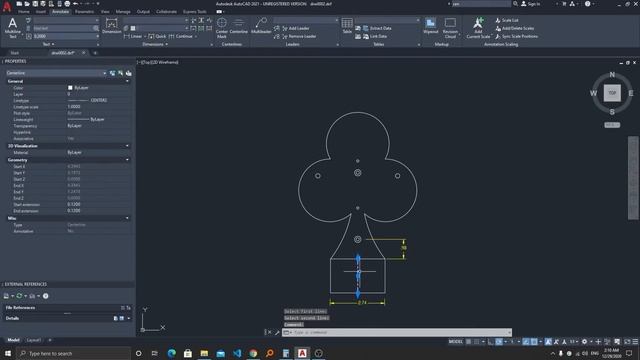
Task: Click the Multileader tool
Action: pyautogui.click(x=261, y=25)
